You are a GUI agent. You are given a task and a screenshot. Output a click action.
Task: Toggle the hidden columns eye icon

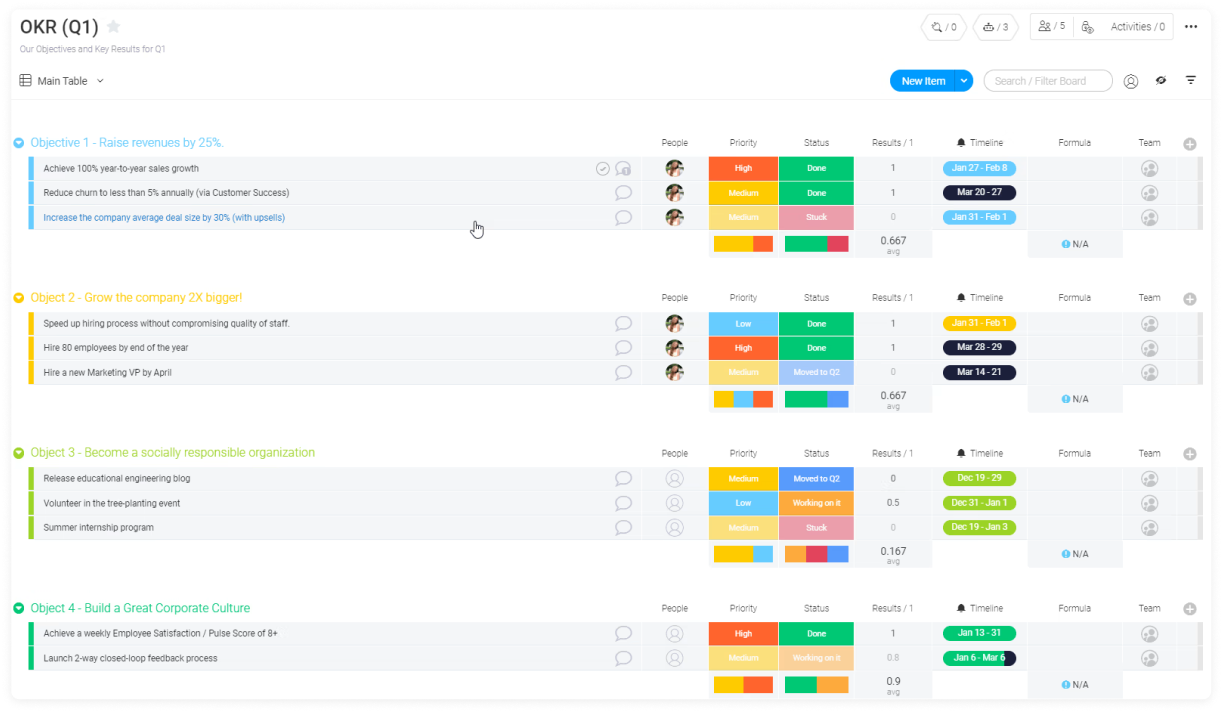coord(1161,81)
